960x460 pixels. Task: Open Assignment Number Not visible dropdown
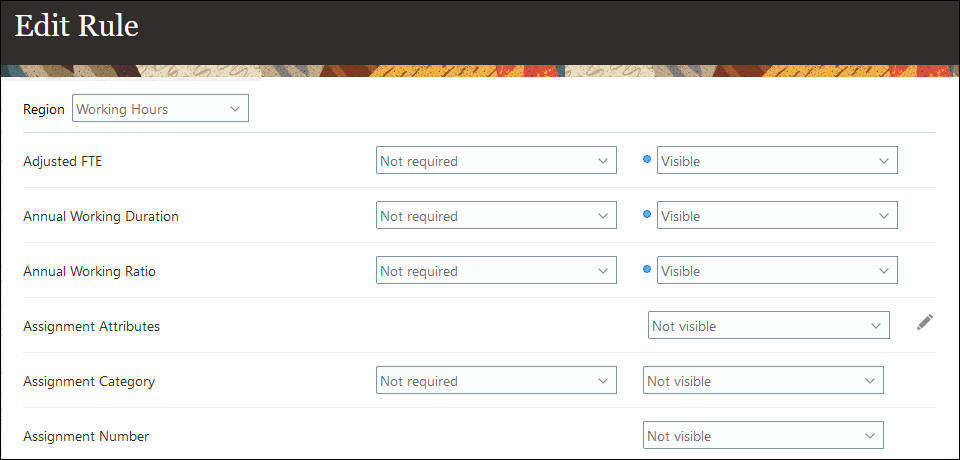(763, 436)
